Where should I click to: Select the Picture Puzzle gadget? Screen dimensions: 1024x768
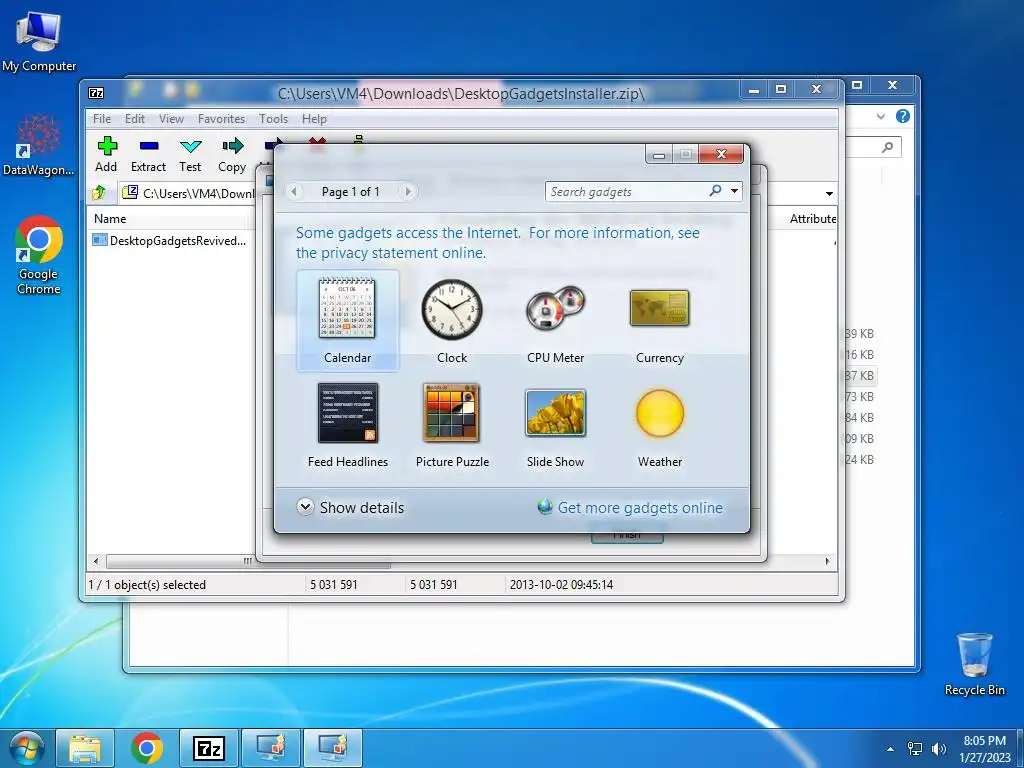coord(452,424)
